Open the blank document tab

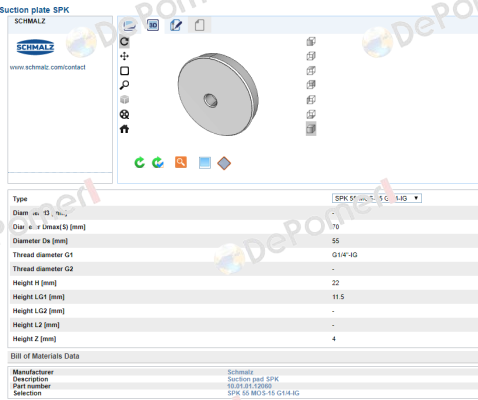tap(199, 25)
